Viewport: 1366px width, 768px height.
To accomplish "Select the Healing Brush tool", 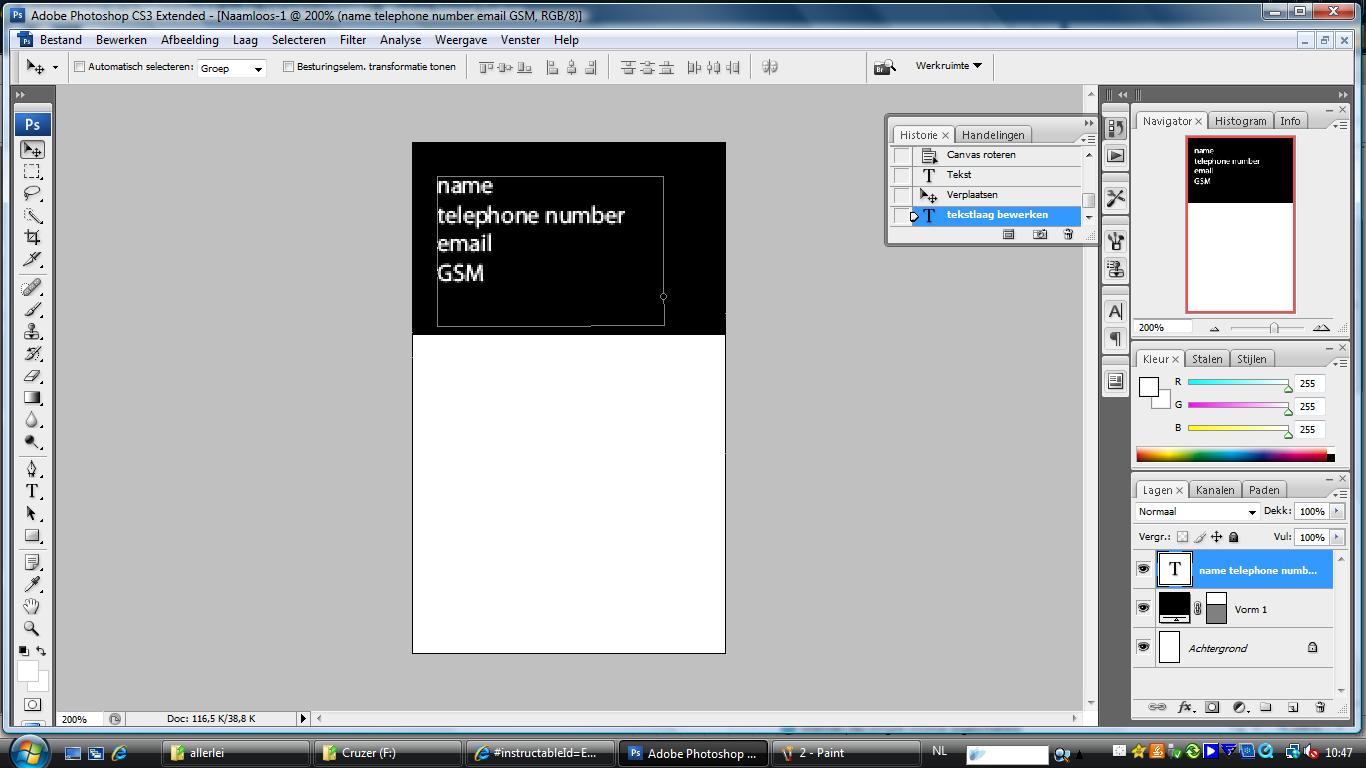I will tap(32, 289).
